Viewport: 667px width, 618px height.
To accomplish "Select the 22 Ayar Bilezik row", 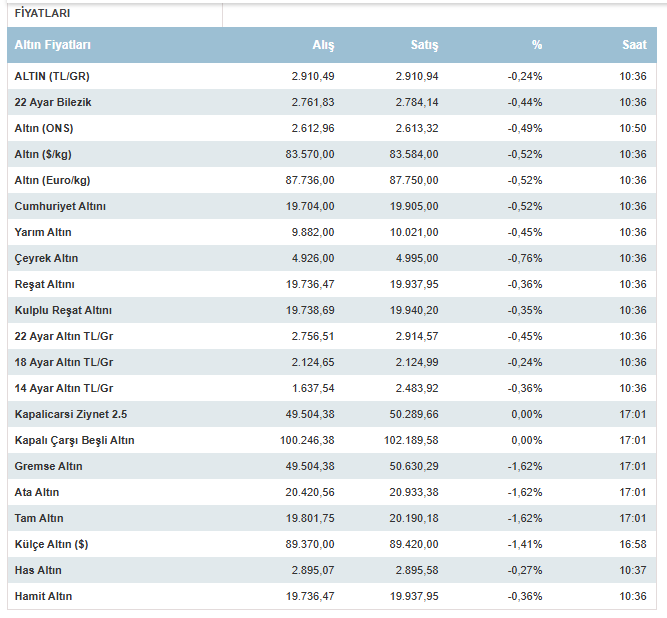I will pos(53,102).
